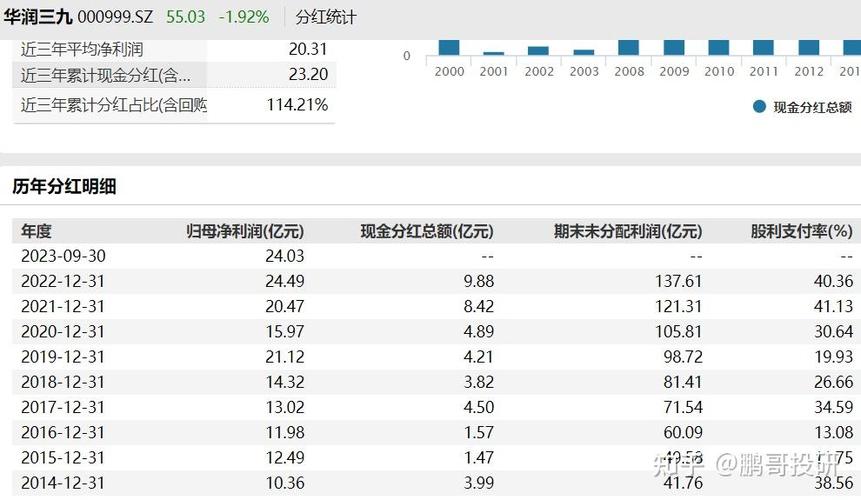Click the 114.21% payout ratio value
The image size is (861, 500).
pos(297,105)
